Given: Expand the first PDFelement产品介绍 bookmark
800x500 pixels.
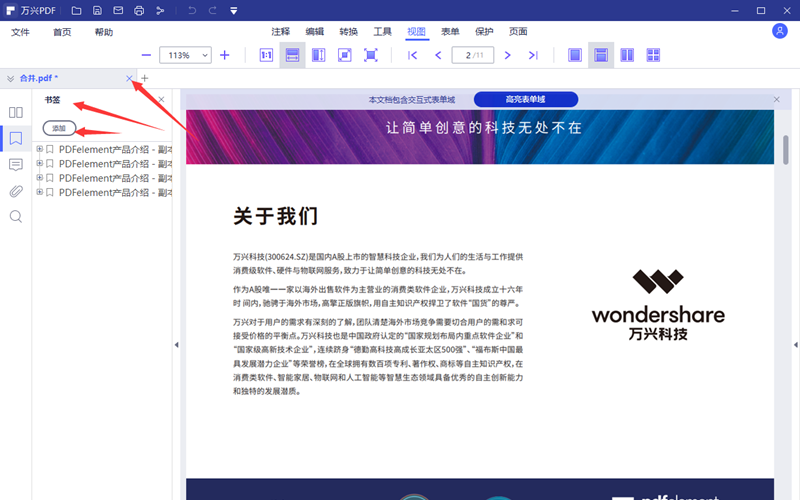Looking at the screenshot, I should (39, 150).
